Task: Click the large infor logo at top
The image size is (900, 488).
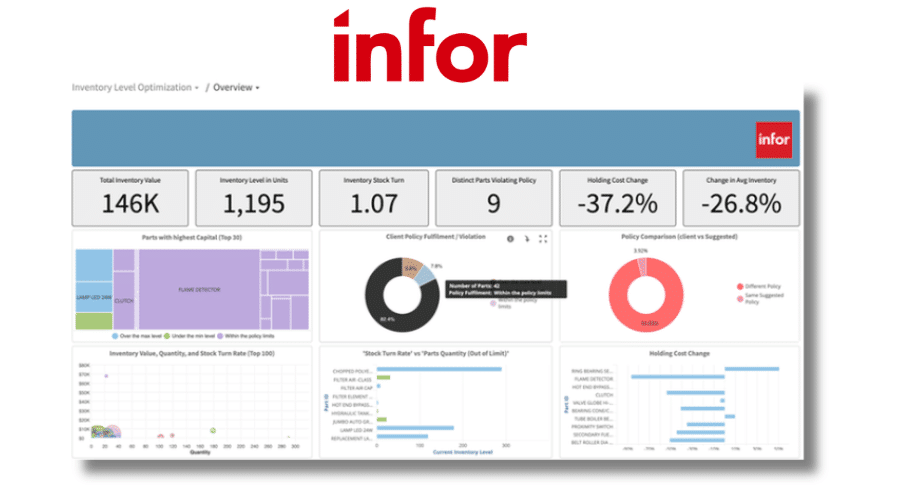Action: (429, 44)
